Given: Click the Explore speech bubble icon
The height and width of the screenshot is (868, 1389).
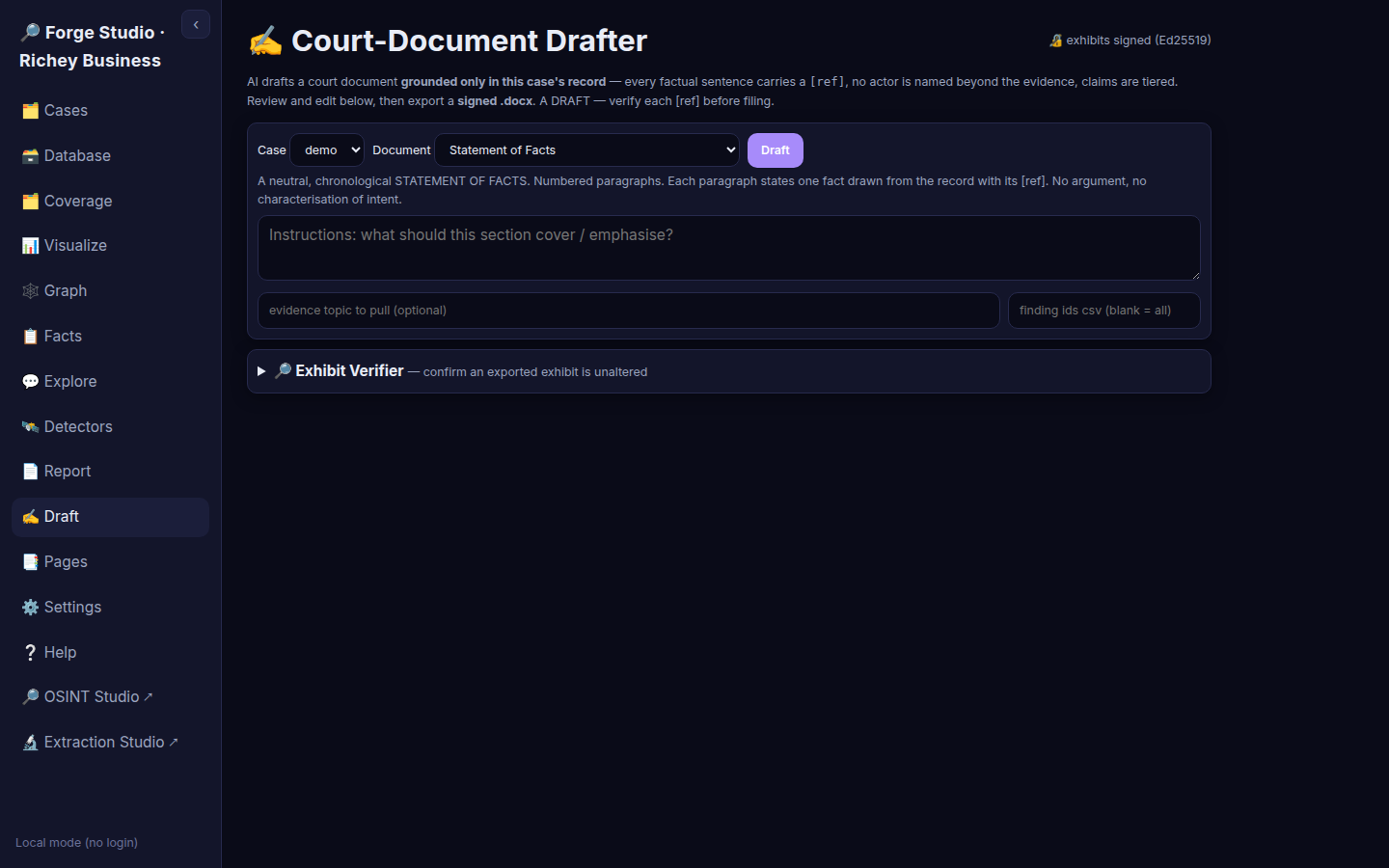Looking at the screenshot, I should pos(30,382).
